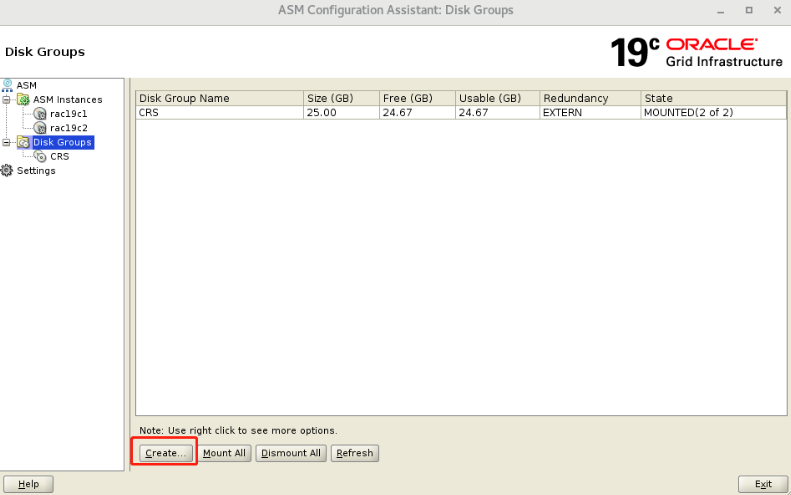
Task: Click the Mount All button
Action: [x=224, y=453]
